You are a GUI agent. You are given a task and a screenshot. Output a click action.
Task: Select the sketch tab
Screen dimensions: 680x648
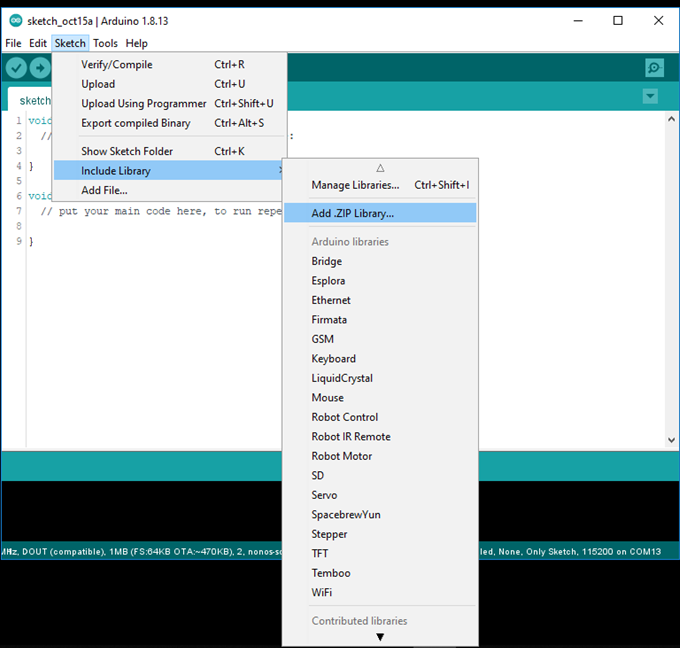click(x=29, y=100)
